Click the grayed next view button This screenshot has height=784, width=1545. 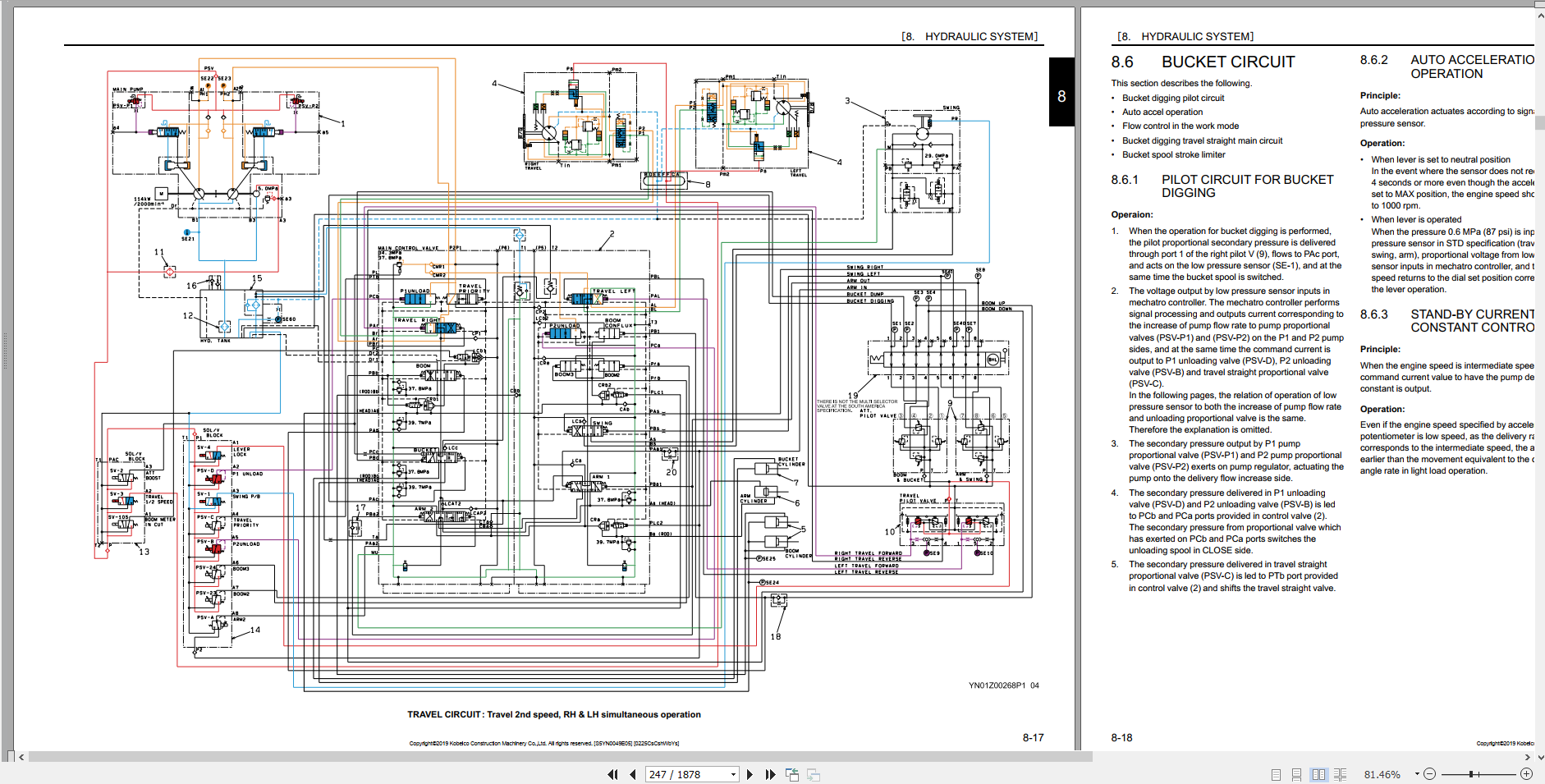(x=814, y=774)
